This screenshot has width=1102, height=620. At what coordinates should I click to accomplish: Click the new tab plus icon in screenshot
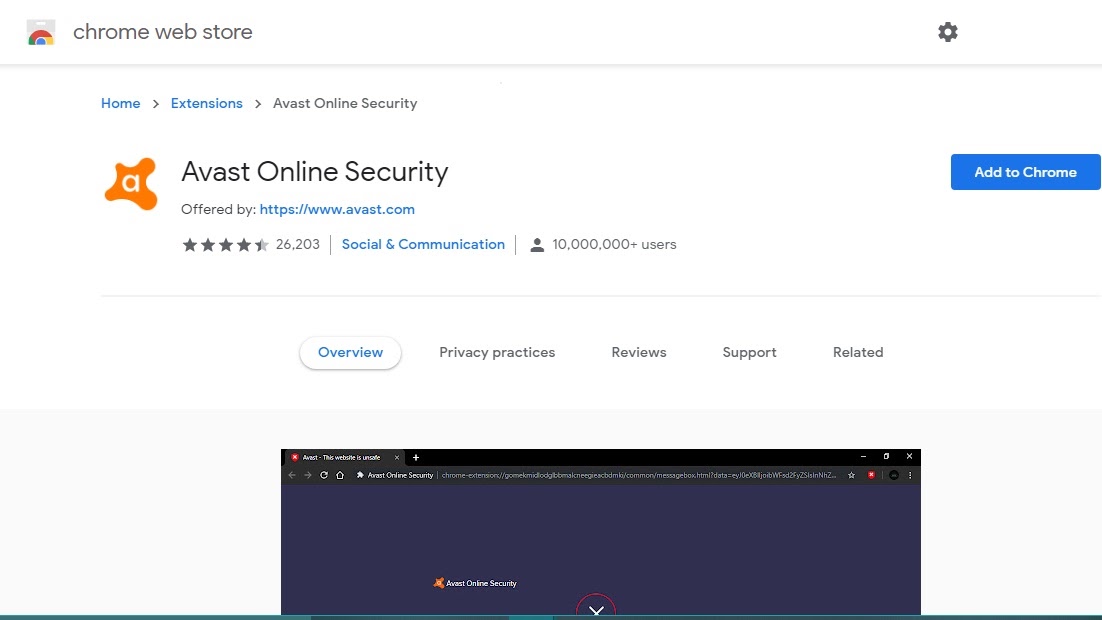[x=416, y=458]
